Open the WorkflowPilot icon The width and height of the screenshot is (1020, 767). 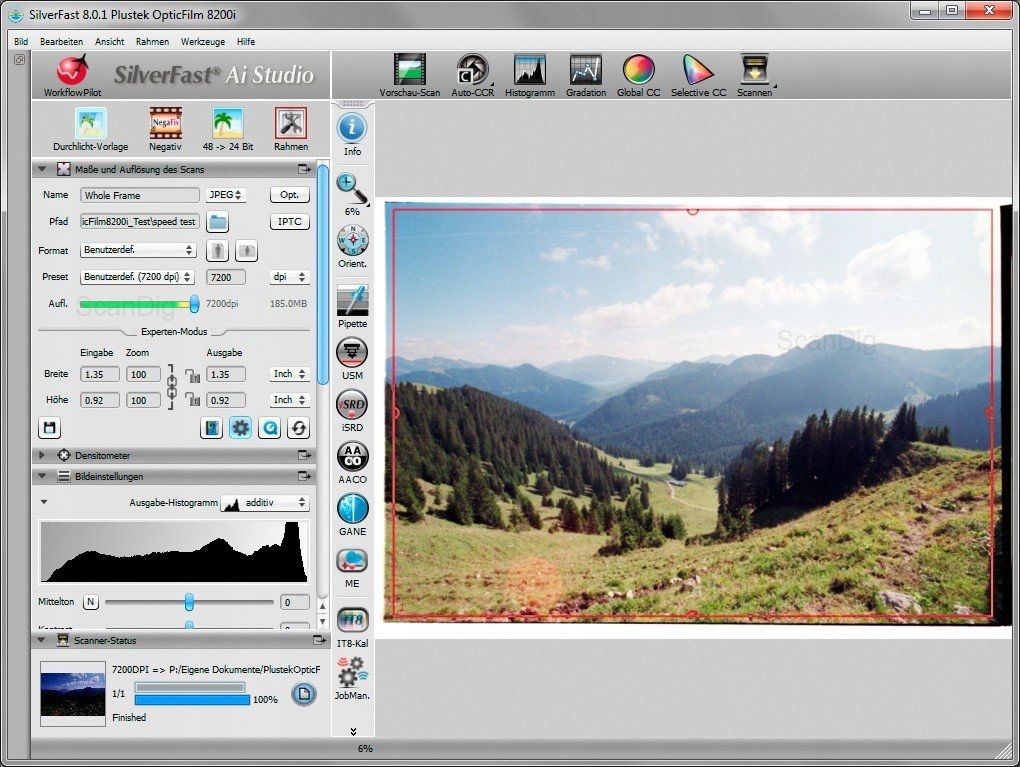pyautogui.click(x=71, y=71)
